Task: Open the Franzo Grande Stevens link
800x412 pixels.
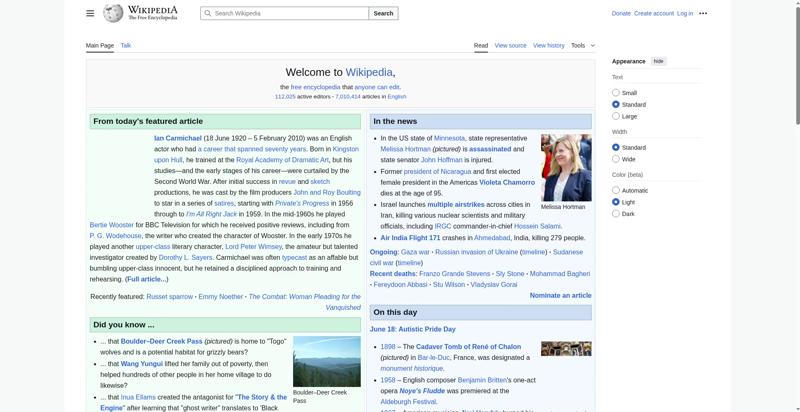Action: coord(455,274)
